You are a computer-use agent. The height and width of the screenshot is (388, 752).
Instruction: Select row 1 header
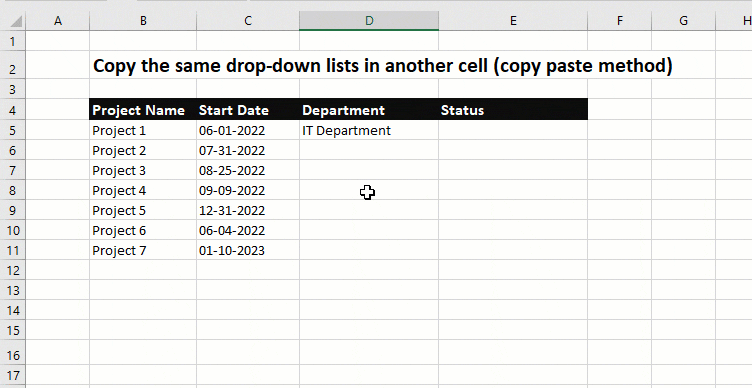[x=12, y=41]
